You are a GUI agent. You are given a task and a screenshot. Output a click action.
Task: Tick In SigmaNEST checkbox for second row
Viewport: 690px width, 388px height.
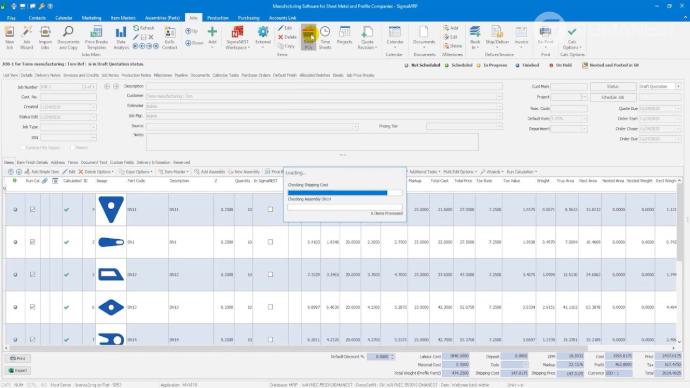click(270, 242)
